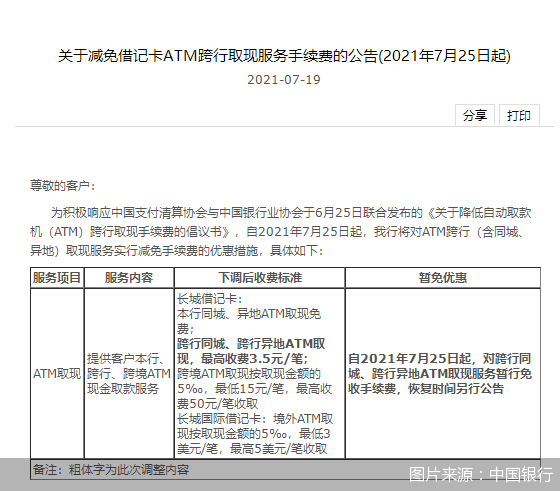560x491 pixels.
Task: Click the greeting 尊敬的客户
Action: point(62,186)
